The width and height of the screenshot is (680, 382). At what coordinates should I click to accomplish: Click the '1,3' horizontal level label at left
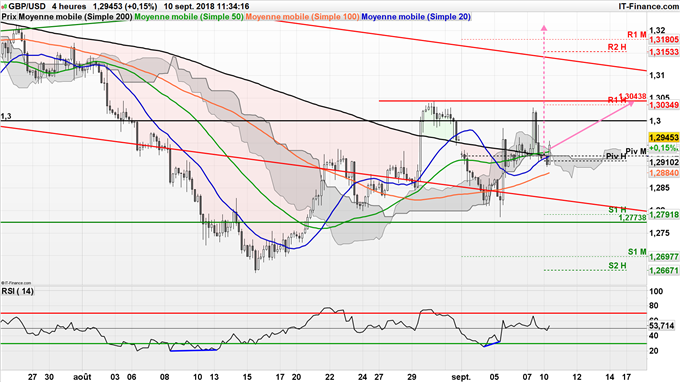(x=6, y=116)
